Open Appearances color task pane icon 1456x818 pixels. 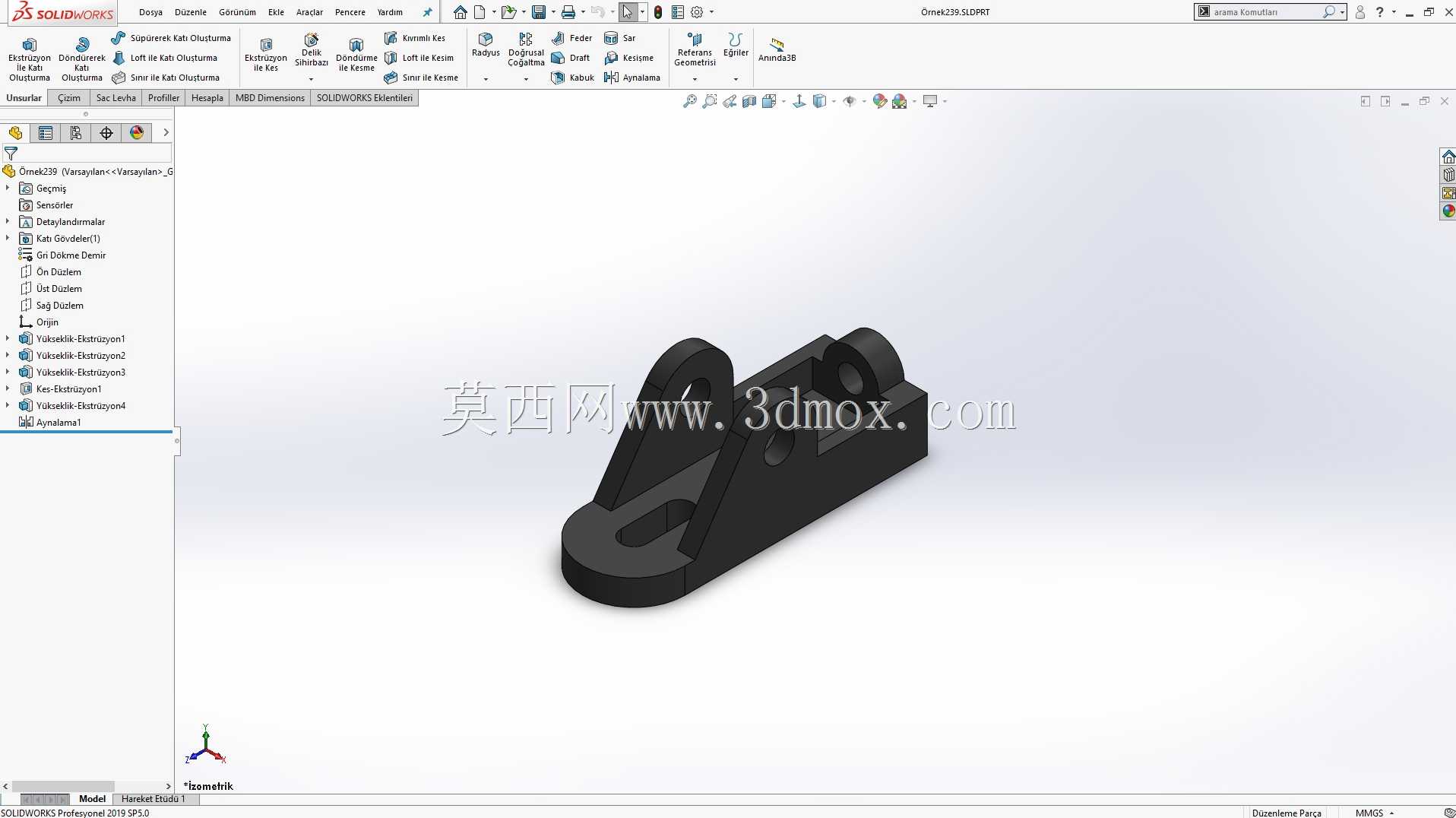pyautogui.click(x=1448, y=211)
